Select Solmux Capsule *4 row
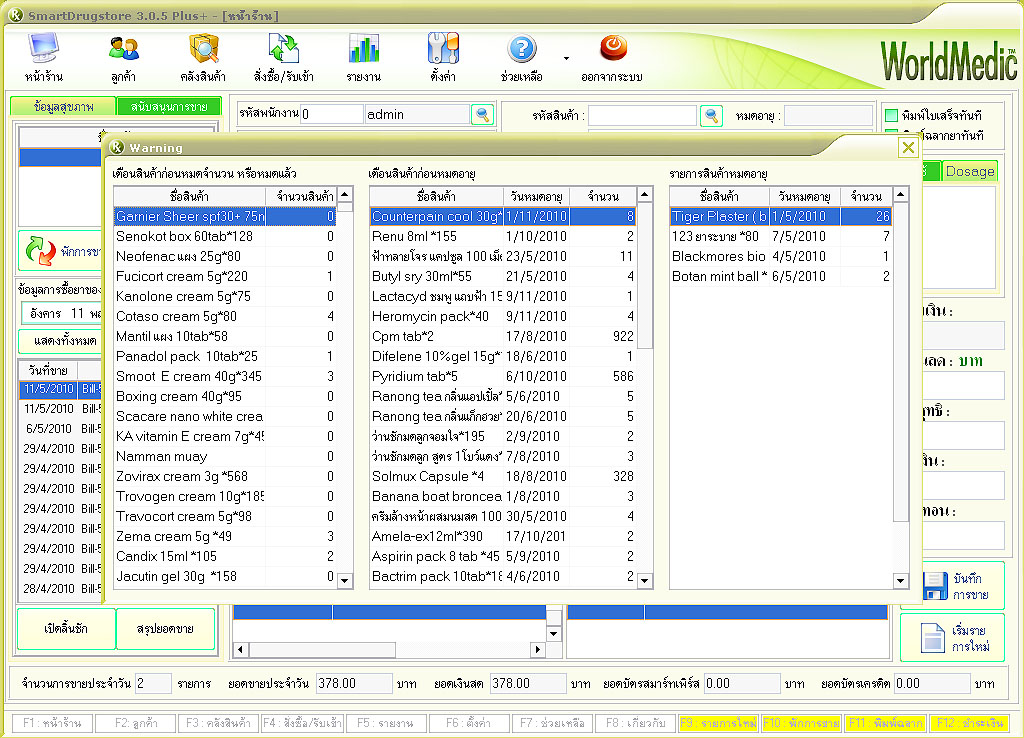The width and height of the screenshot is (1024, 738). (x=503, y=477)
